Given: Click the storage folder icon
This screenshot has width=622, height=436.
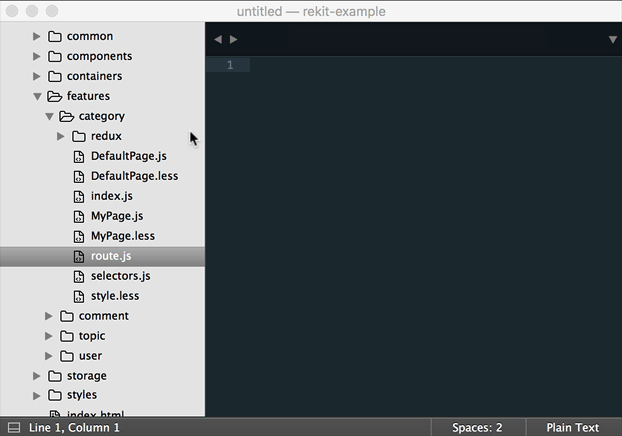Looking at the screenshot, I should (x=55, y=376).
